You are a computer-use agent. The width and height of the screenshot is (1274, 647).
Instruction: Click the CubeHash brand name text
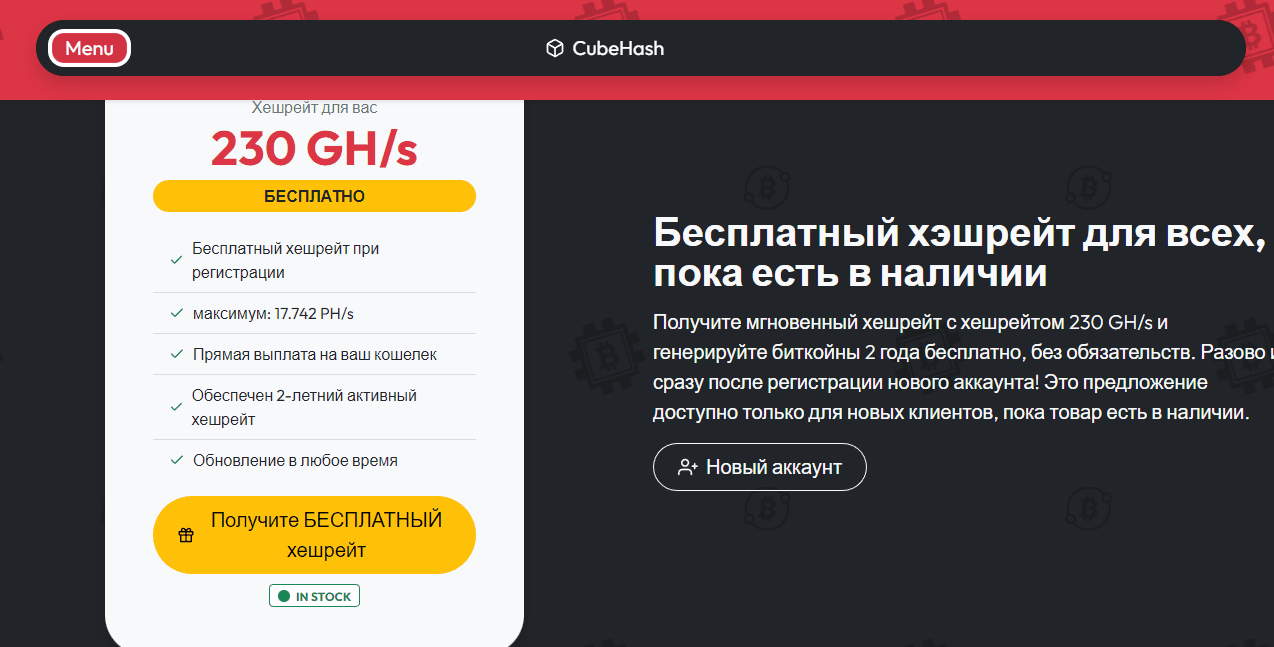(618, 48)
